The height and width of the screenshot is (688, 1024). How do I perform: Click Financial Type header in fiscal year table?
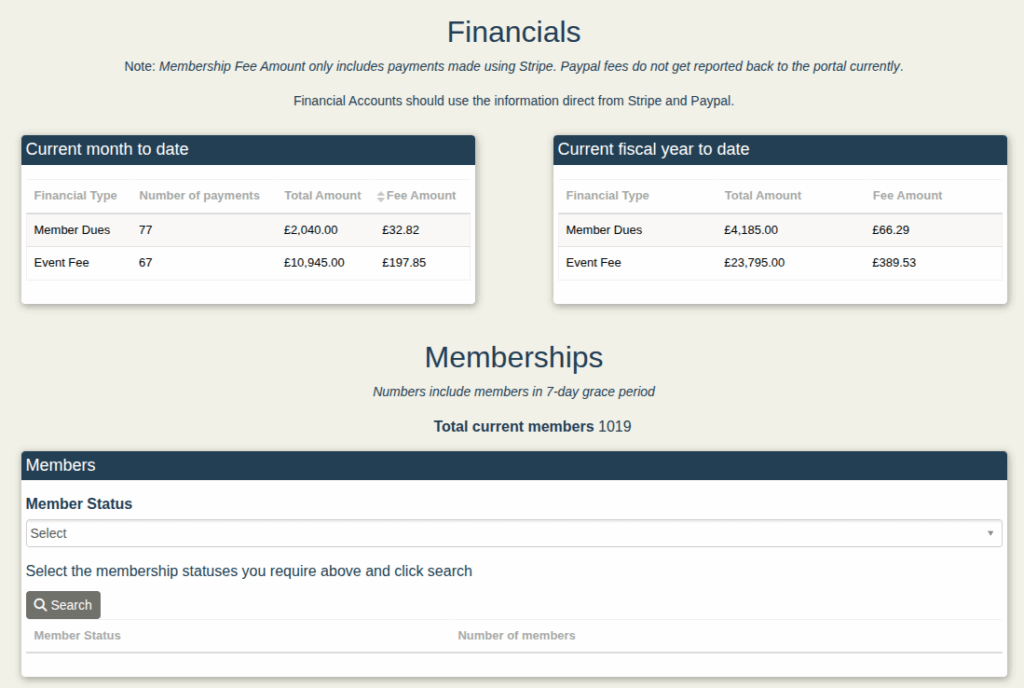(607, 196)
